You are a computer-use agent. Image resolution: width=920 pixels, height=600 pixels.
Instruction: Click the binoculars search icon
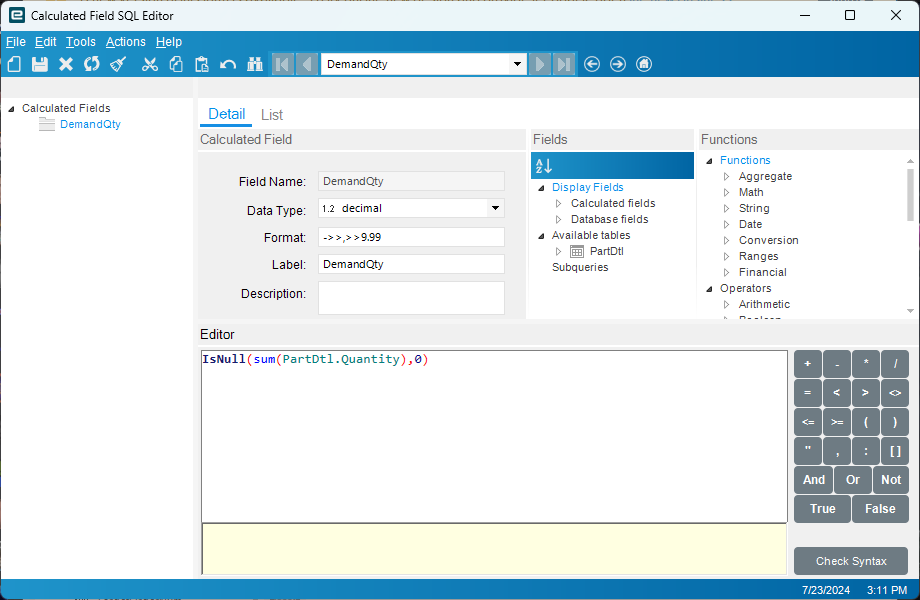click(x=254, y=64)
